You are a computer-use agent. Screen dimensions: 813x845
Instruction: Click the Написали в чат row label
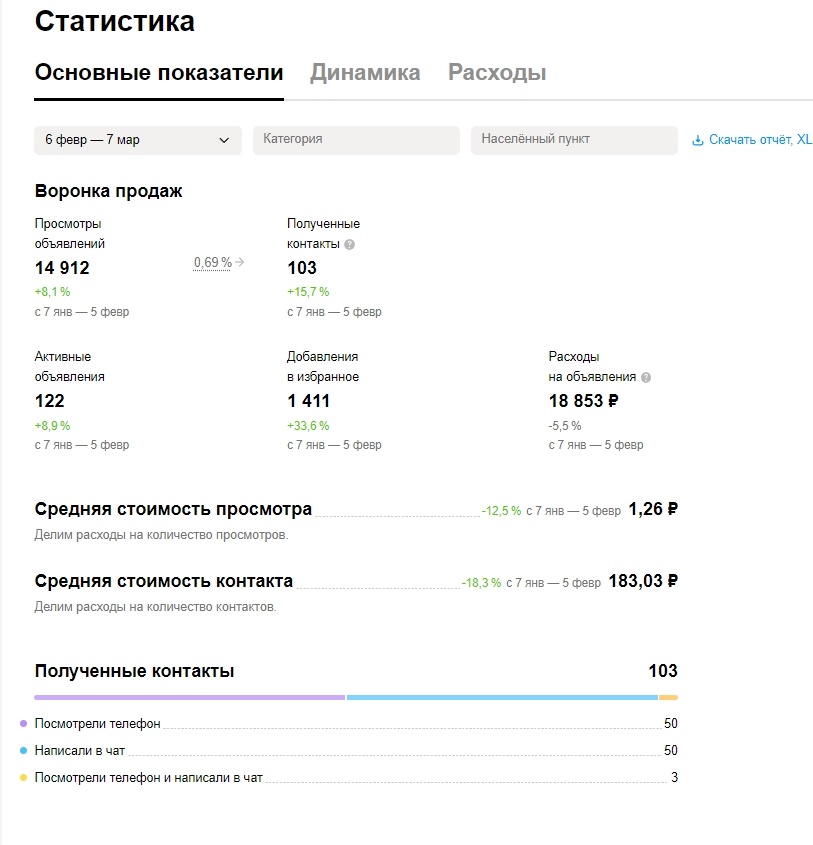click(x=80, y=751)
